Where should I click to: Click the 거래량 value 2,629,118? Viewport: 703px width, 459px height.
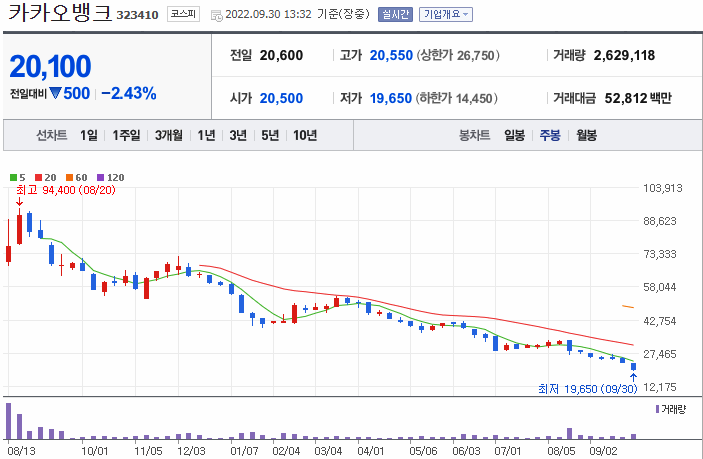[x=624, y=55]
